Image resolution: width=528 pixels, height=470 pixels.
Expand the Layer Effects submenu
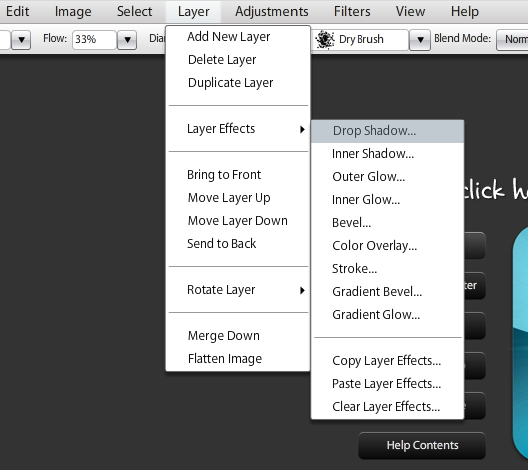[x=238, y=129]
